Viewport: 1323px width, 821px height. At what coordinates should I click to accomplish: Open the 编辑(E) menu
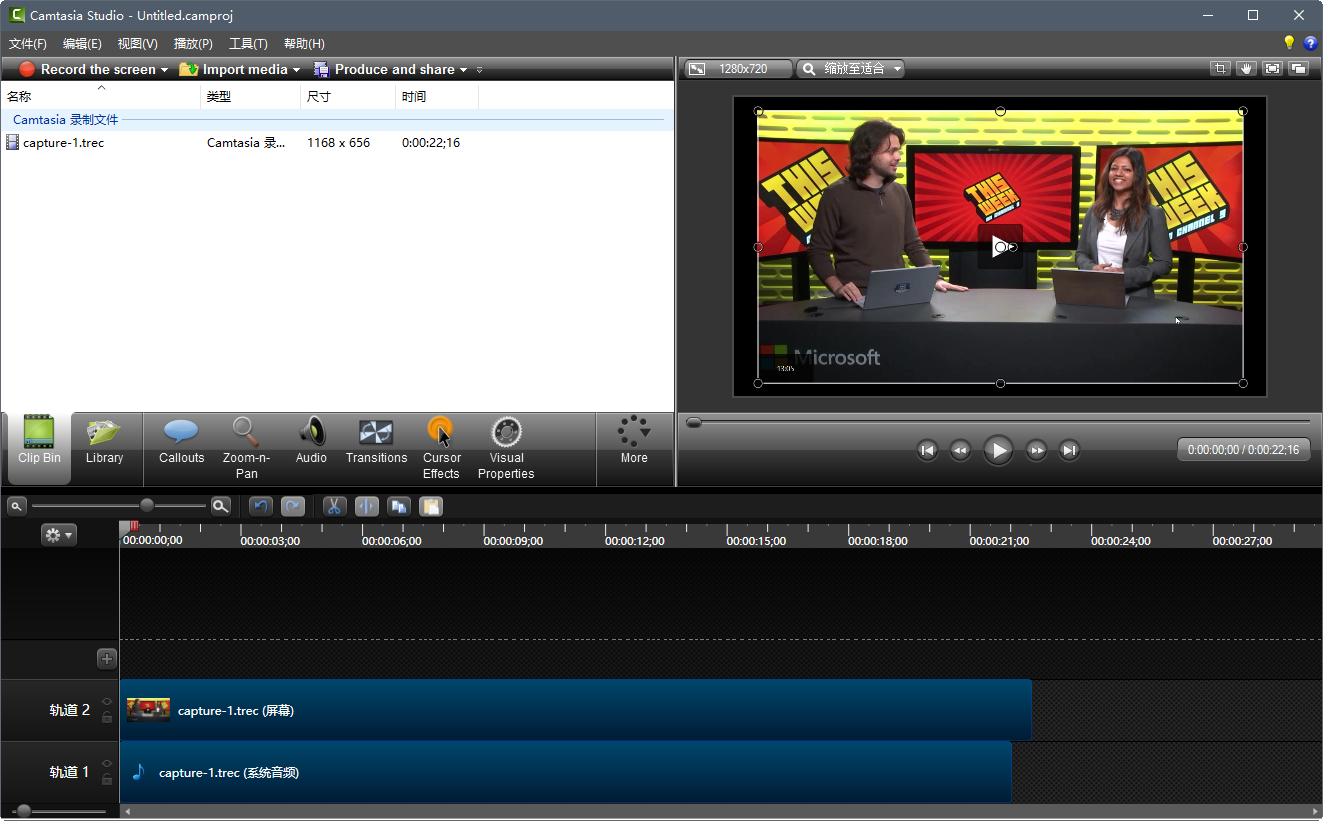(82, 44)
